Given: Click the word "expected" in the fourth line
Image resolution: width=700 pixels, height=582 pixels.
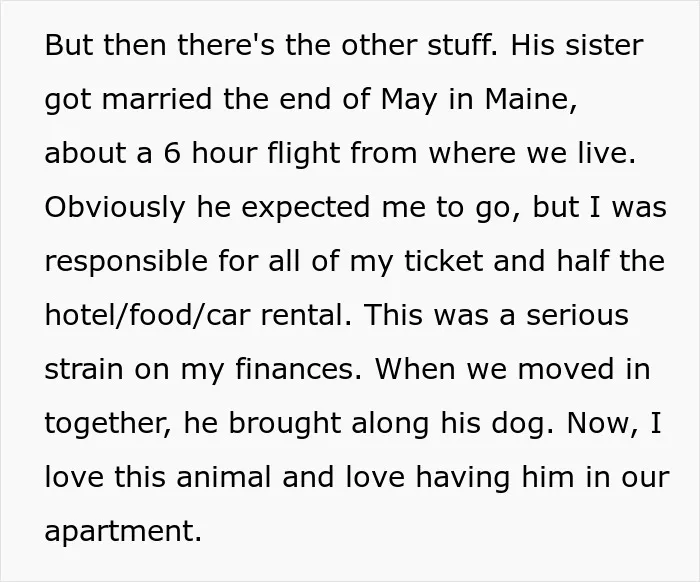Looking at the screenshot, I should (305, 208).
